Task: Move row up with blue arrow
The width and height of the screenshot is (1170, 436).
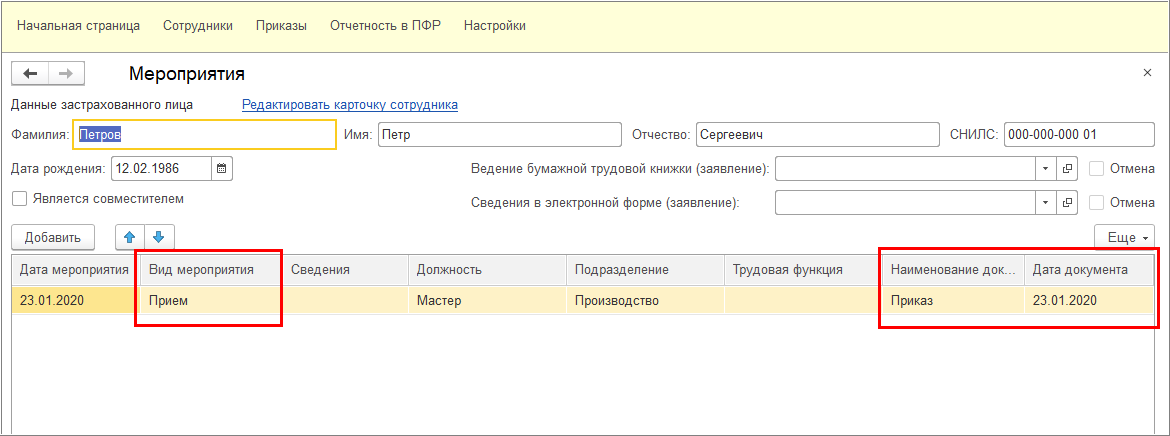Action: [130, 237]
